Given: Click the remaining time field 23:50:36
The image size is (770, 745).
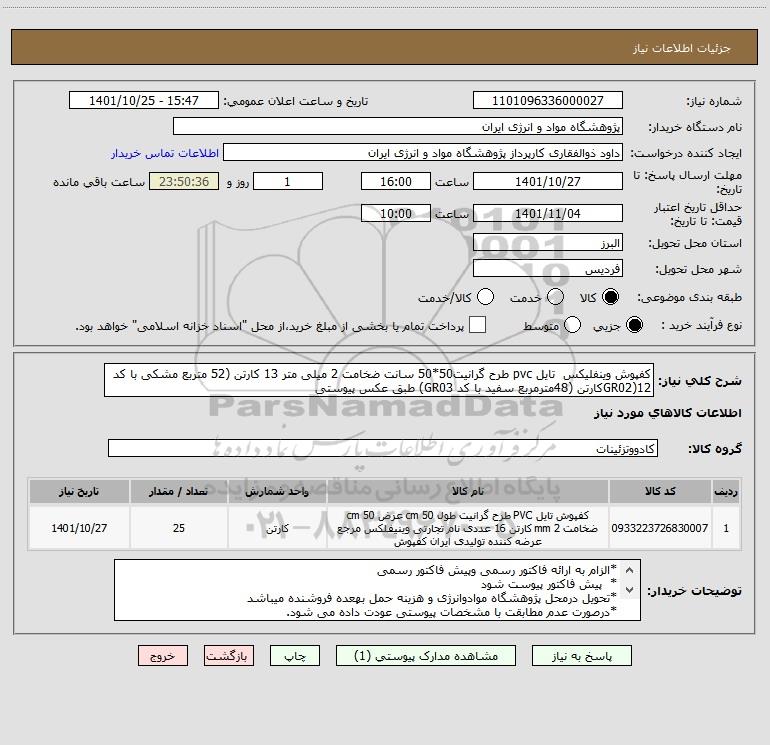Looking at the screenshot, I should [184, 181].
